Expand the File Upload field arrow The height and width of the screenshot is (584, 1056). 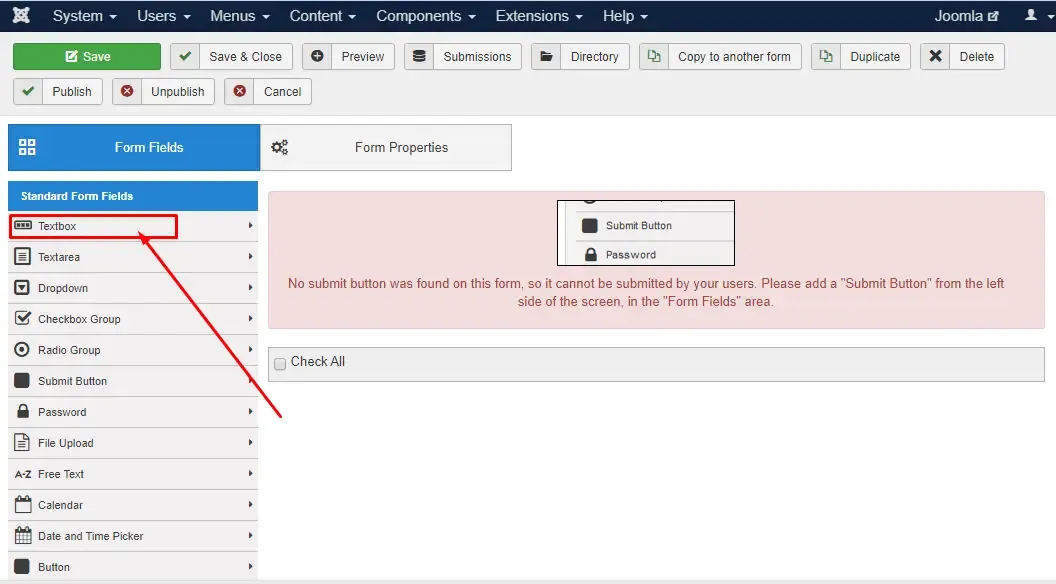(250, 442)
